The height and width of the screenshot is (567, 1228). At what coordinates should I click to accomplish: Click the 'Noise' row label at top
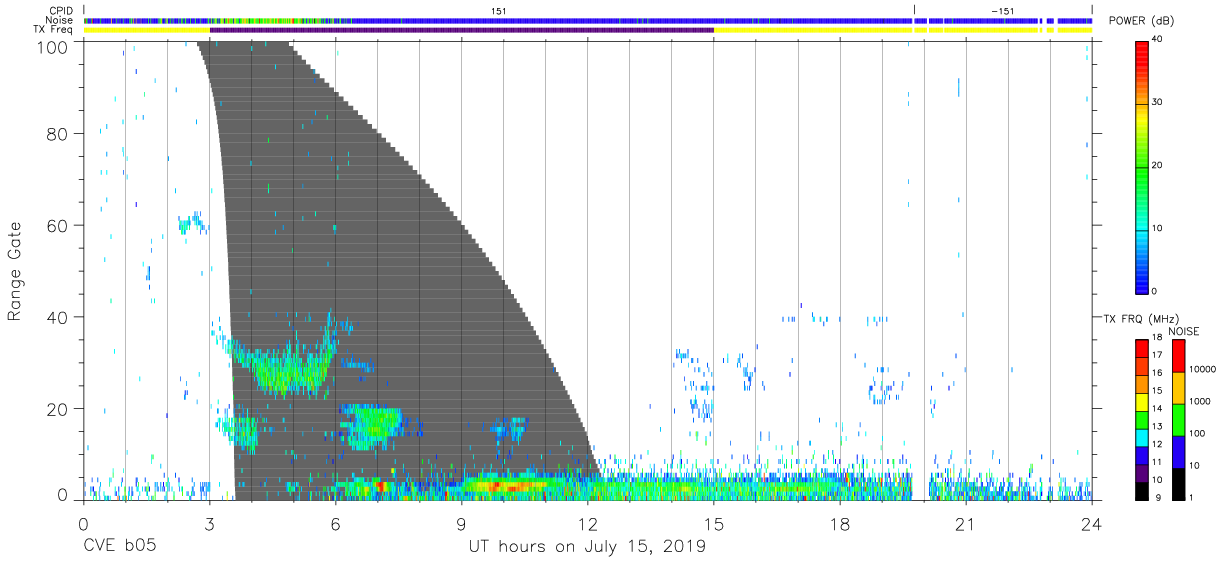pos(61,20)
